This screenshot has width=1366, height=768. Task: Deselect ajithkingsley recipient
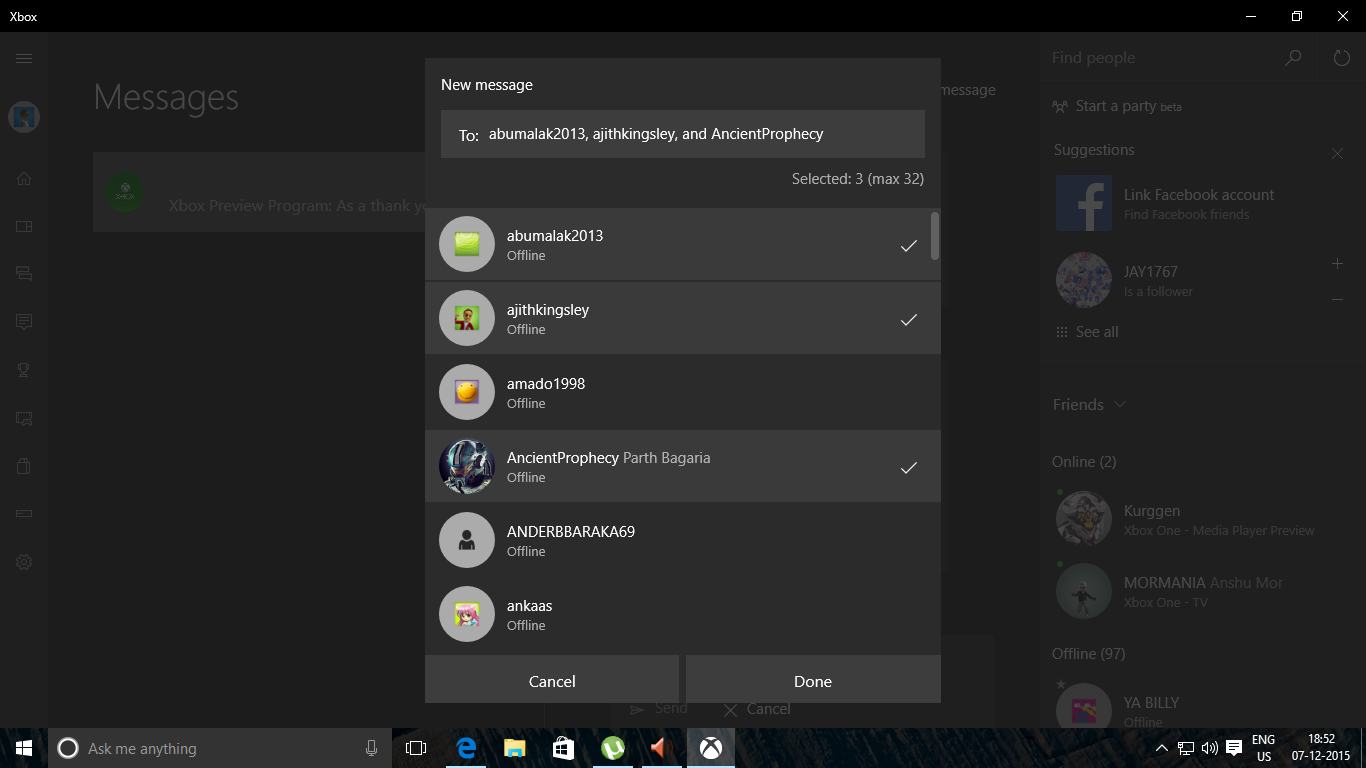[683, 319]
